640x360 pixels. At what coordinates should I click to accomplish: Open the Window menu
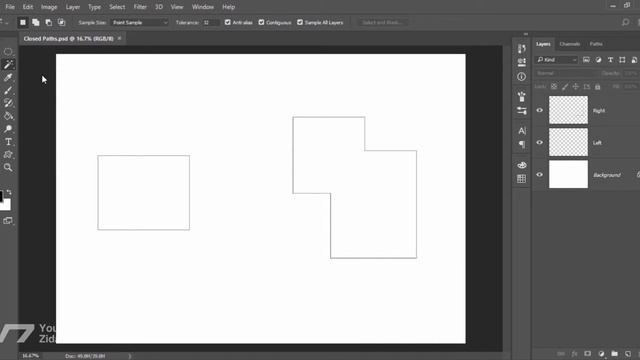pyautogui.click(x=203, y=7)
